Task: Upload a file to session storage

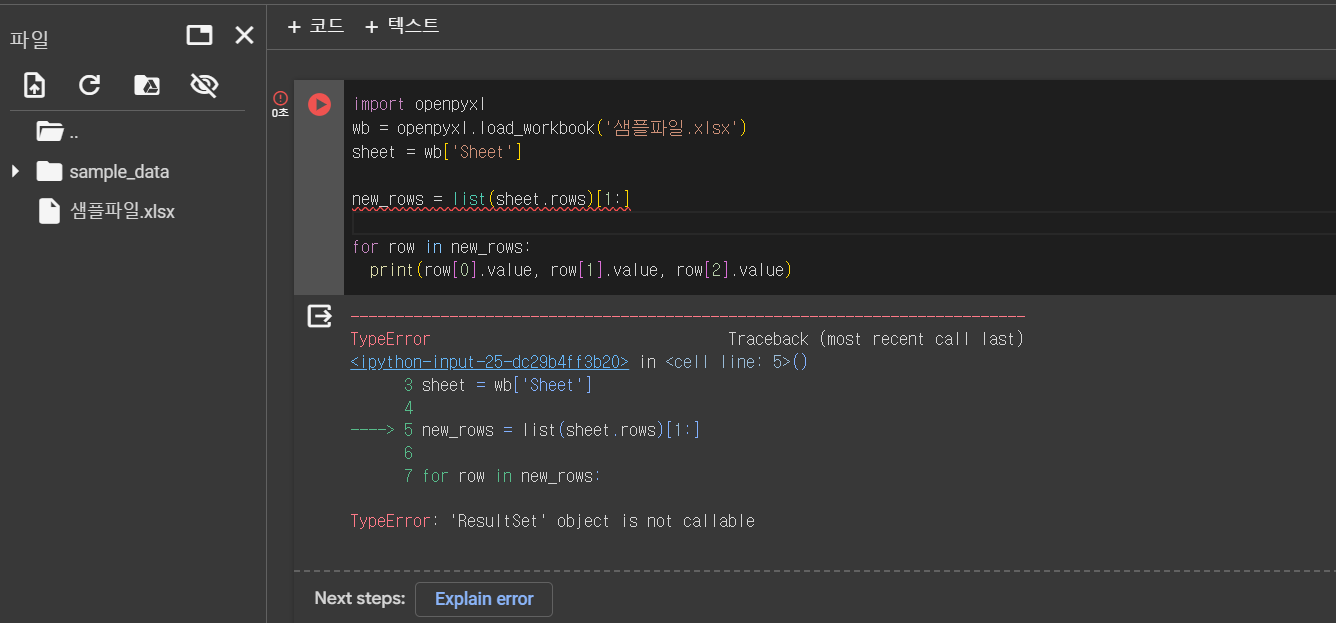Action: [x=34, y=85]
